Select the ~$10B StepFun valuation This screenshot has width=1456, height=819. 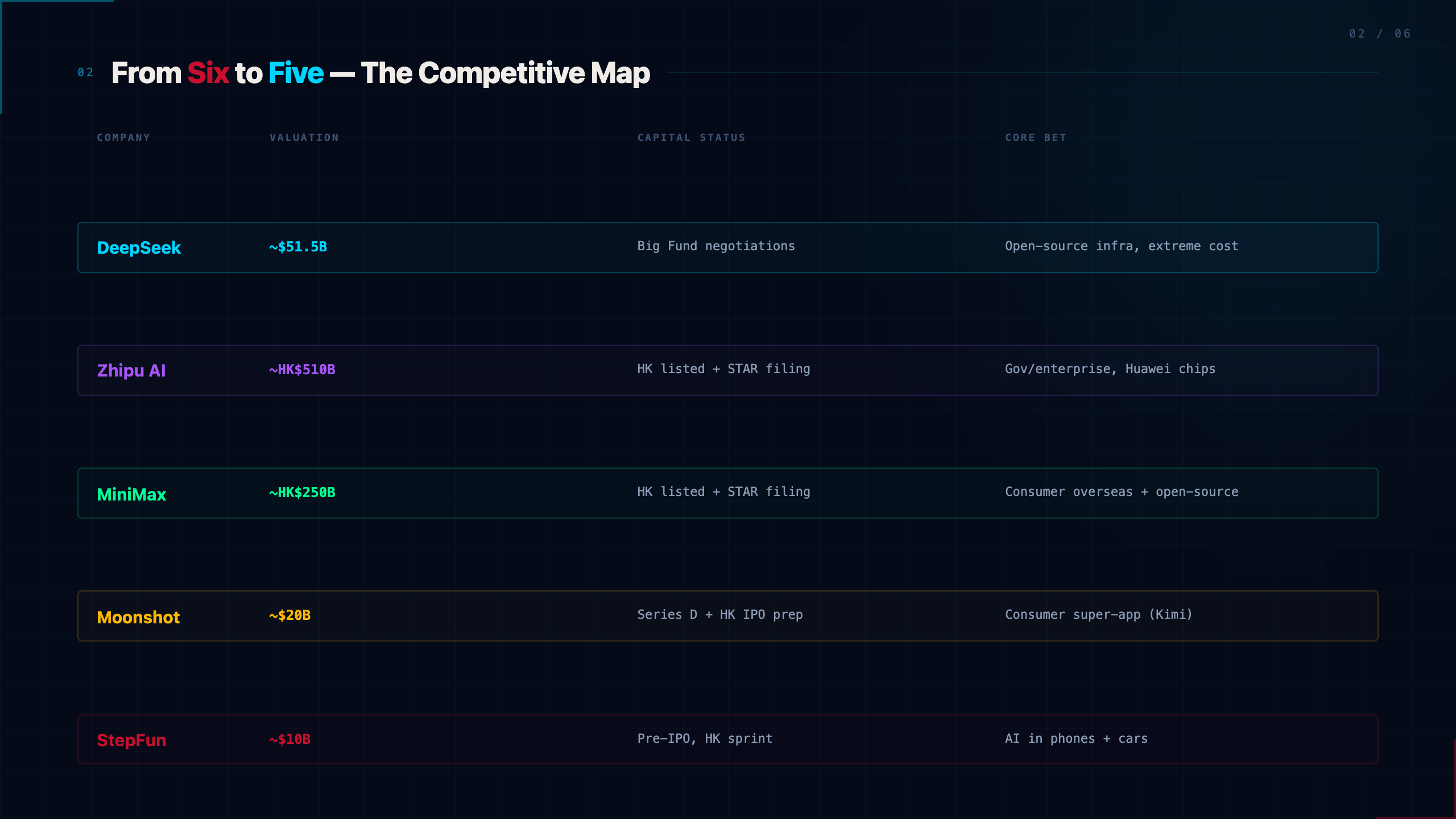(x=289, y=739)
